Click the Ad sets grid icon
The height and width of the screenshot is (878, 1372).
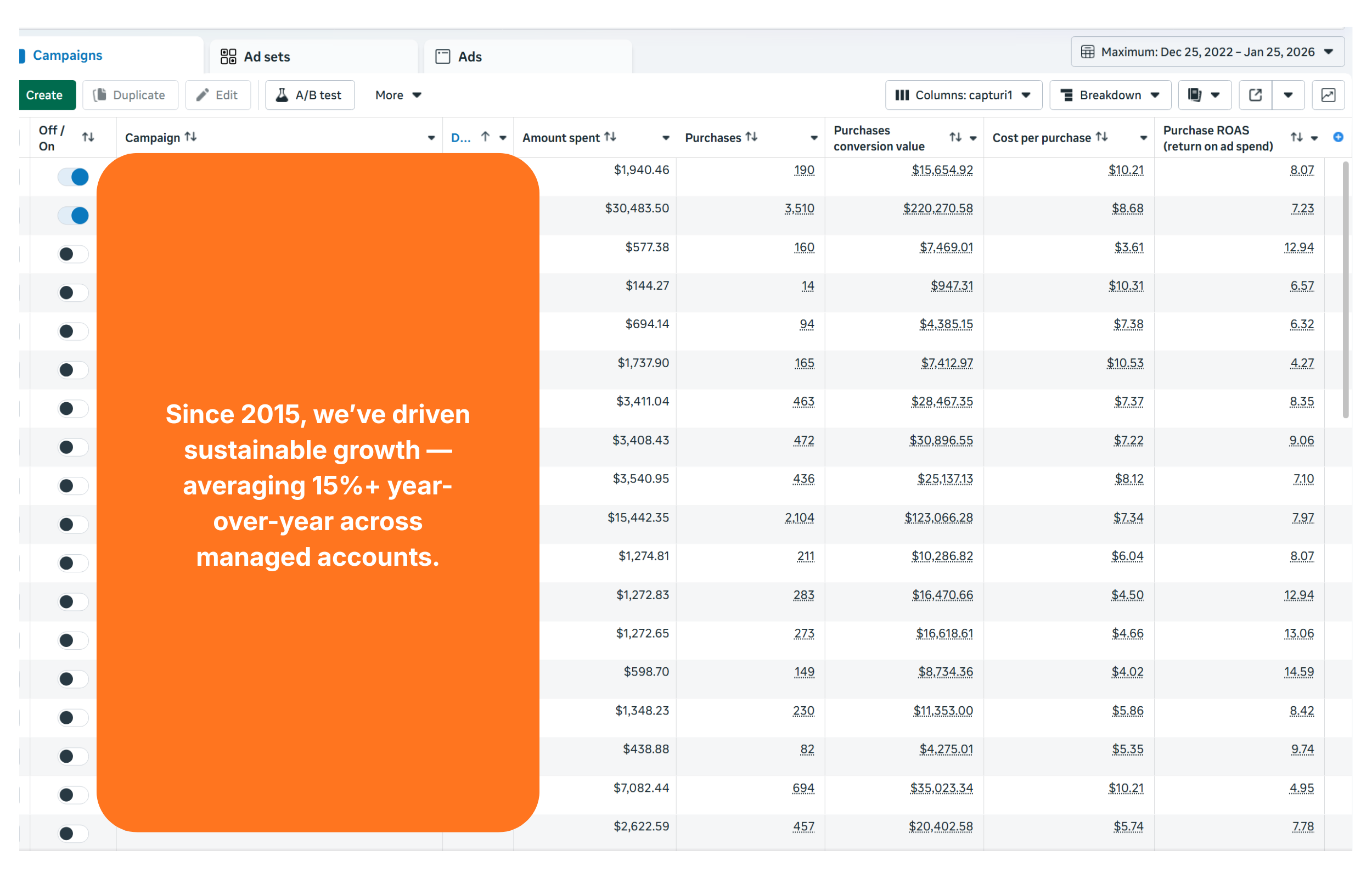pyautogui.click(x=228, y=57)
